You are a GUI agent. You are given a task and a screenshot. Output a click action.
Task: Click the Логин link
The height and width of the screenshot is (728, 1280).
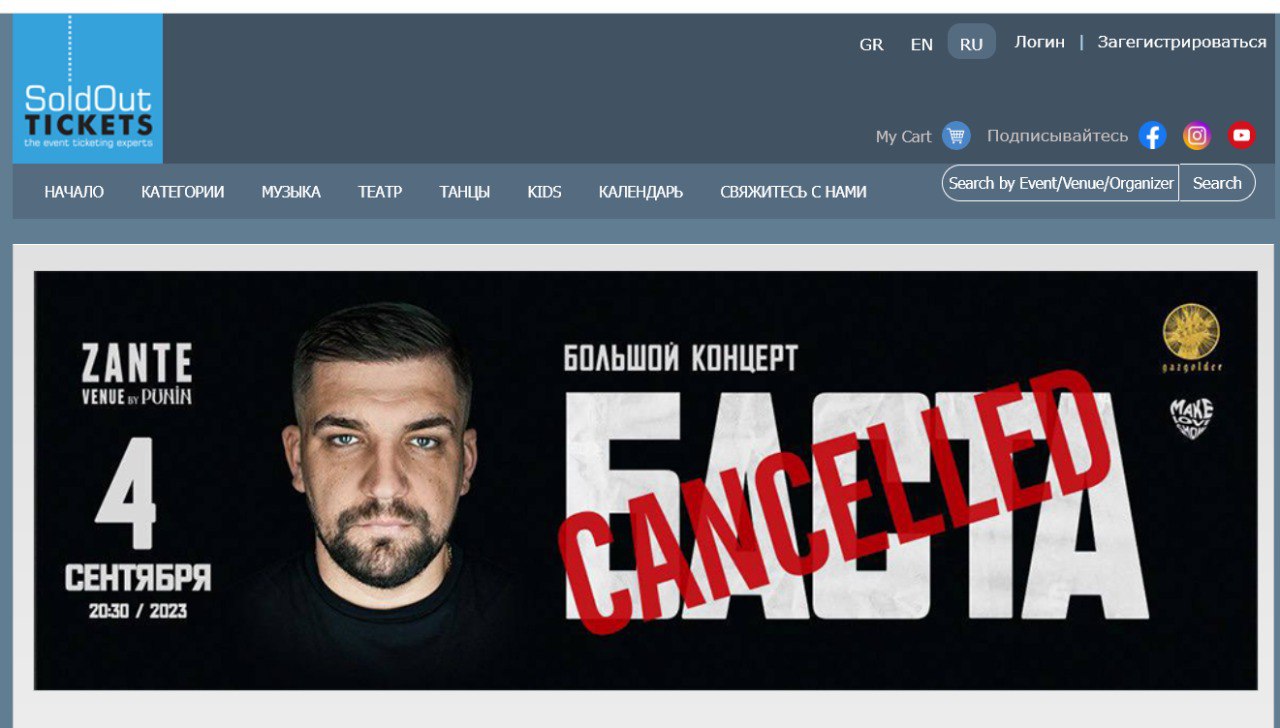point(1040,42)
